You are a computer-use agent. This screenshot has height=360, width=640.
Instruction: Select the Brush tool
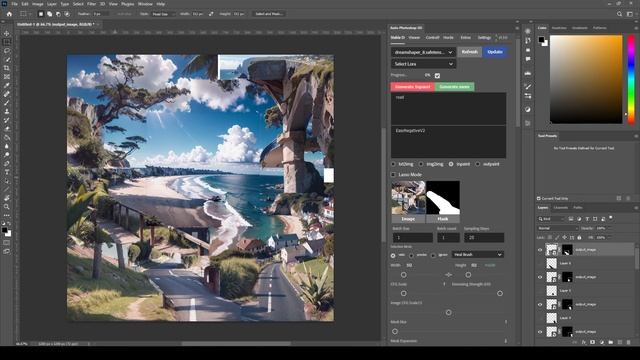click(x=7, y=103)
